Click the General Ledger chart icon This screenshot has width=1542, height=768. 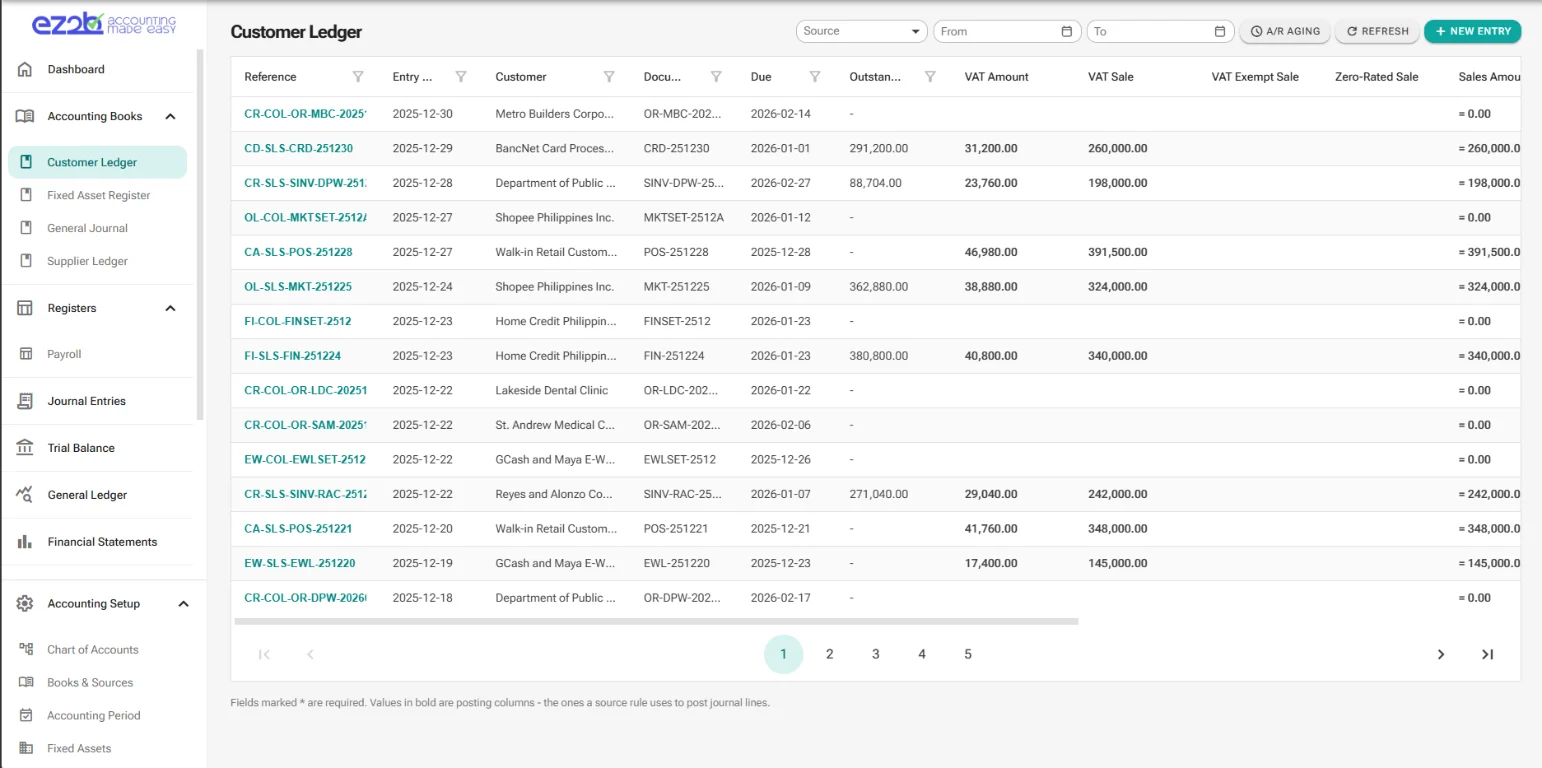(x=25, y=495)
